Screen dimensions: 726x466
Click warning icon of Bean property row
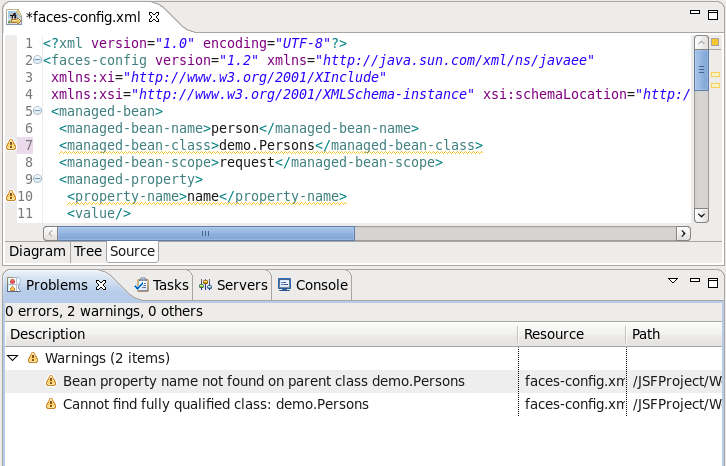click(x=51, y=381)
